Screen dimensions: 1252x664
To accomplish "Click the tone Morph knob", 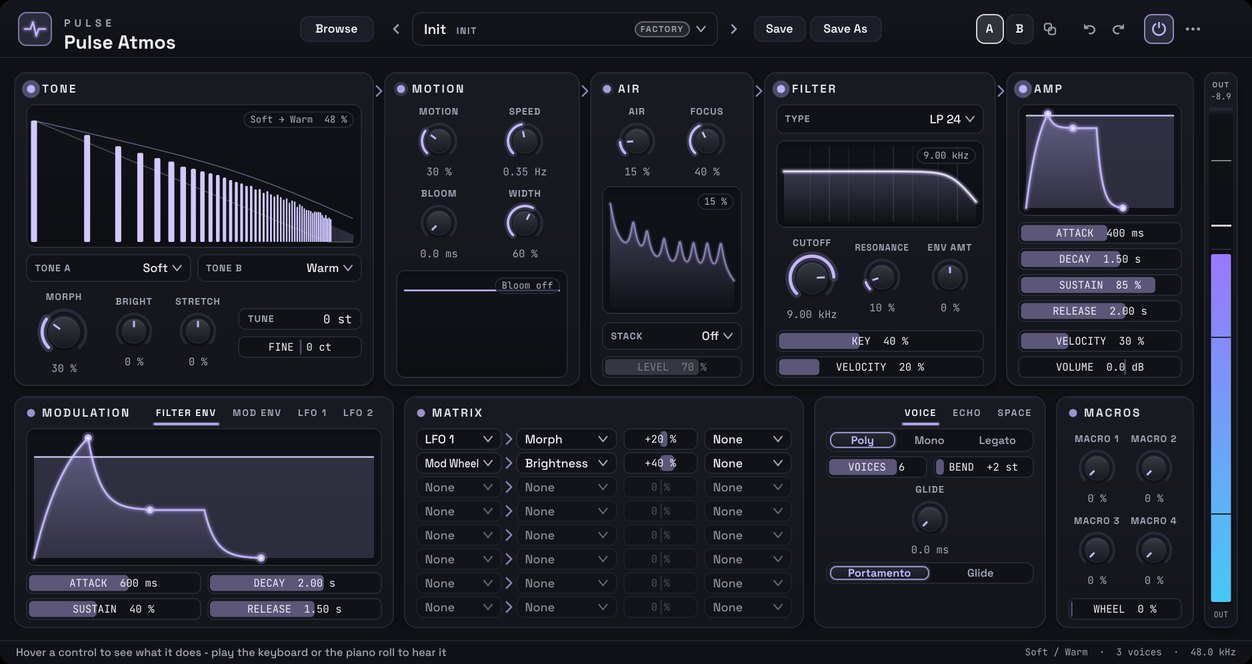I will click(x=63, y=331).
